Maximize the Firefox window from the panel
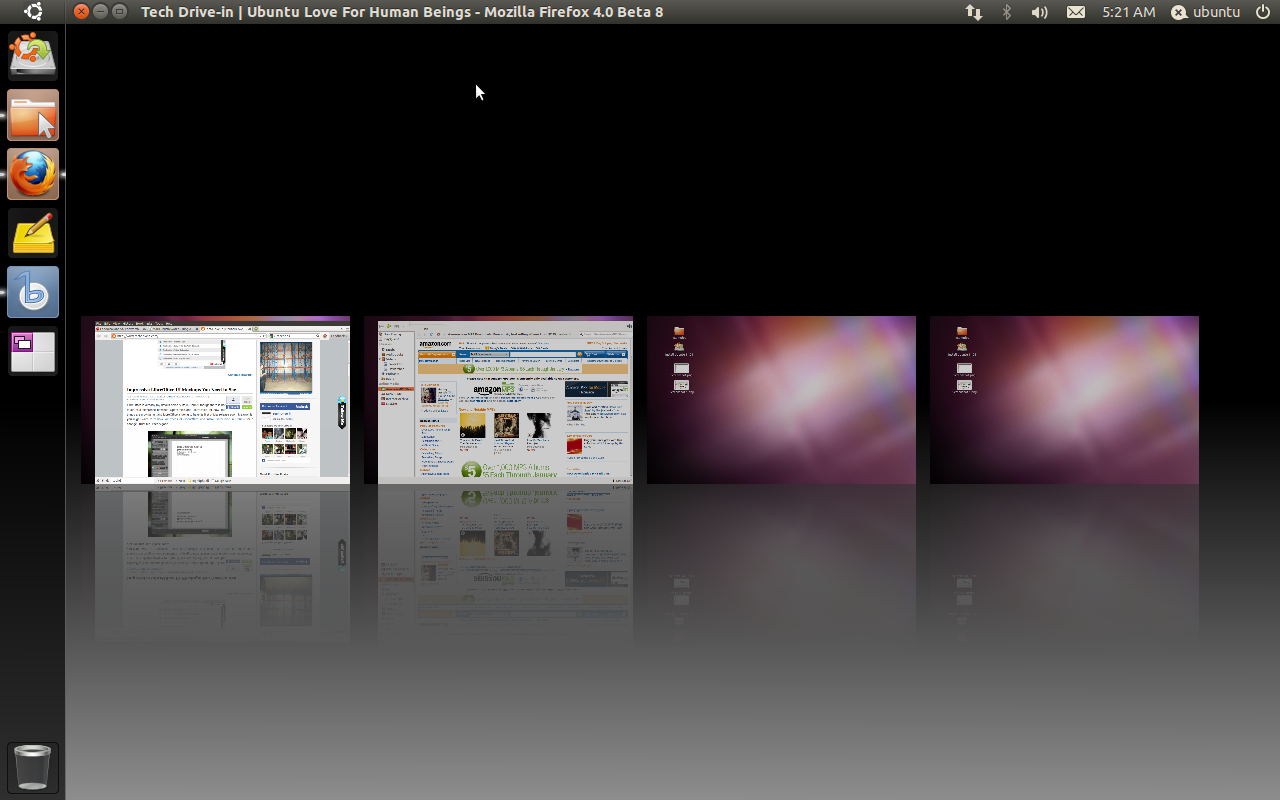 (120, 12)
